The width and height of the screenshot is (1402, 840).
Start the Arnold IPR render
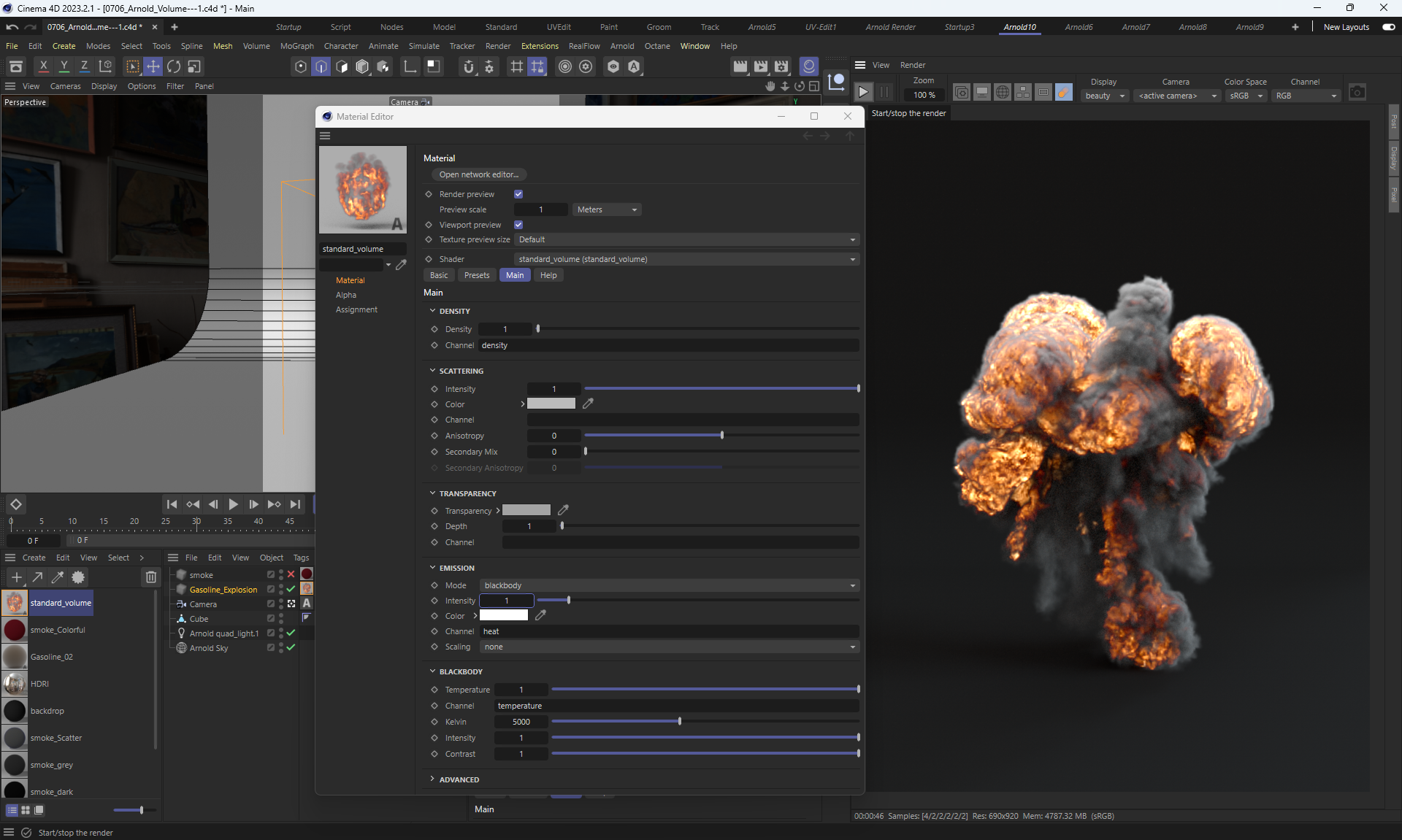pos(863,93)
